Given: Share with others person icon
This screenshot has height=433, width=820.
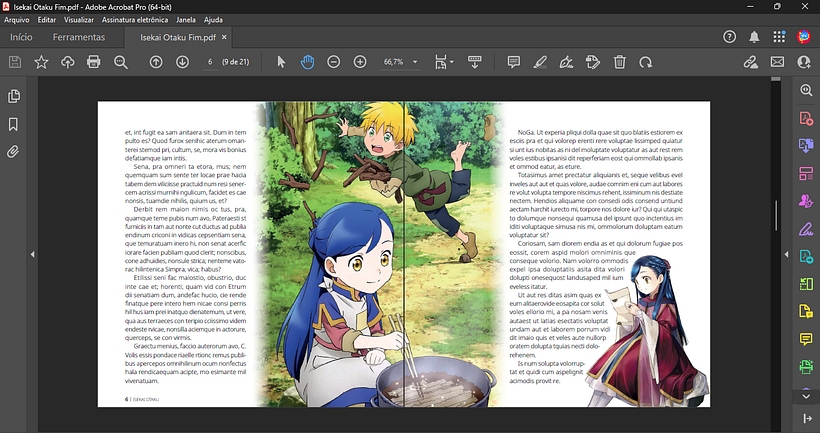Looking at the screenshot, I should [x=804, y=62].
